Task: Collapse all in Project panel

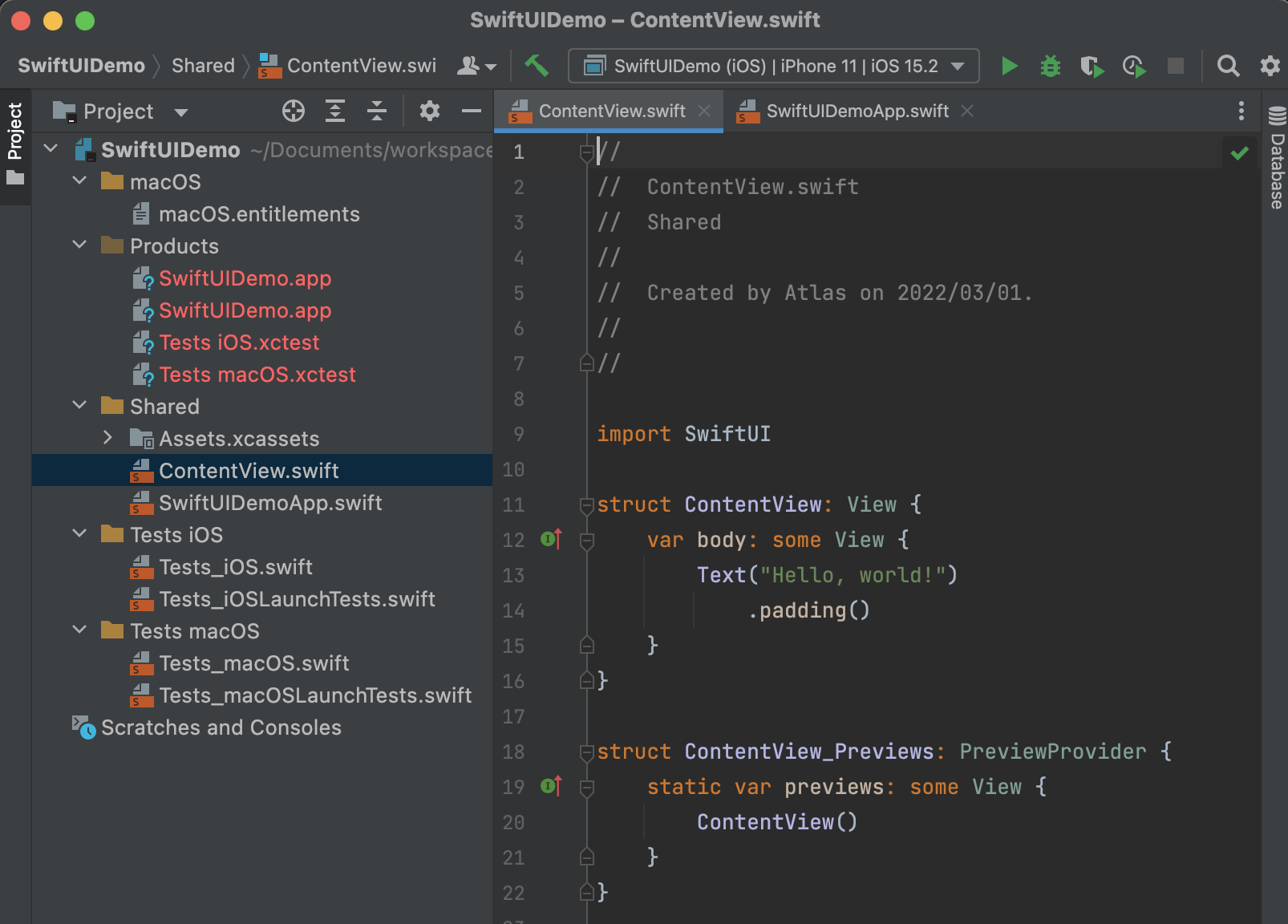Action: (x=377, y=111)
